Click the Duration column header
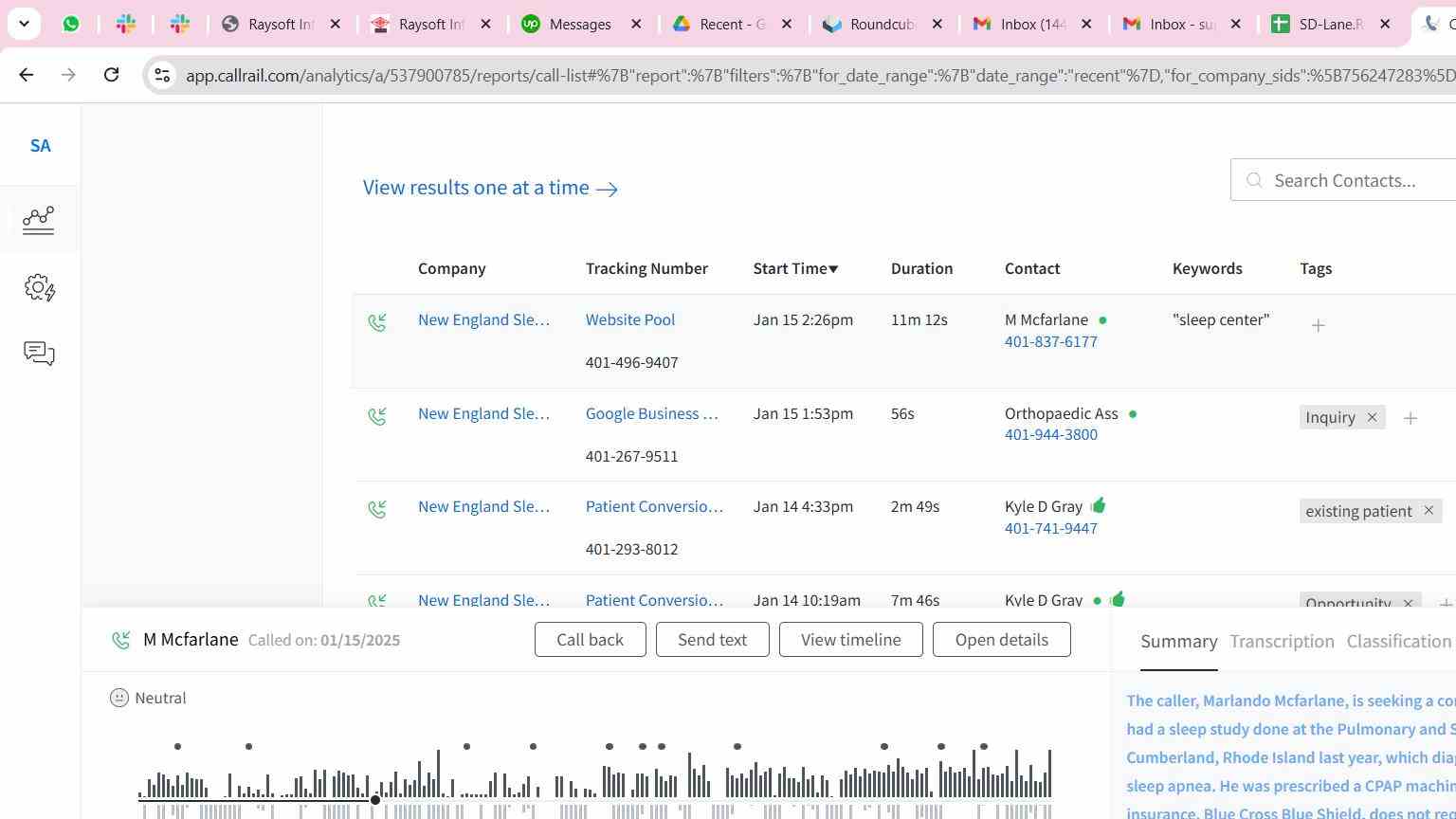Viewport: 1456px width, 819px height. point(921,268)
